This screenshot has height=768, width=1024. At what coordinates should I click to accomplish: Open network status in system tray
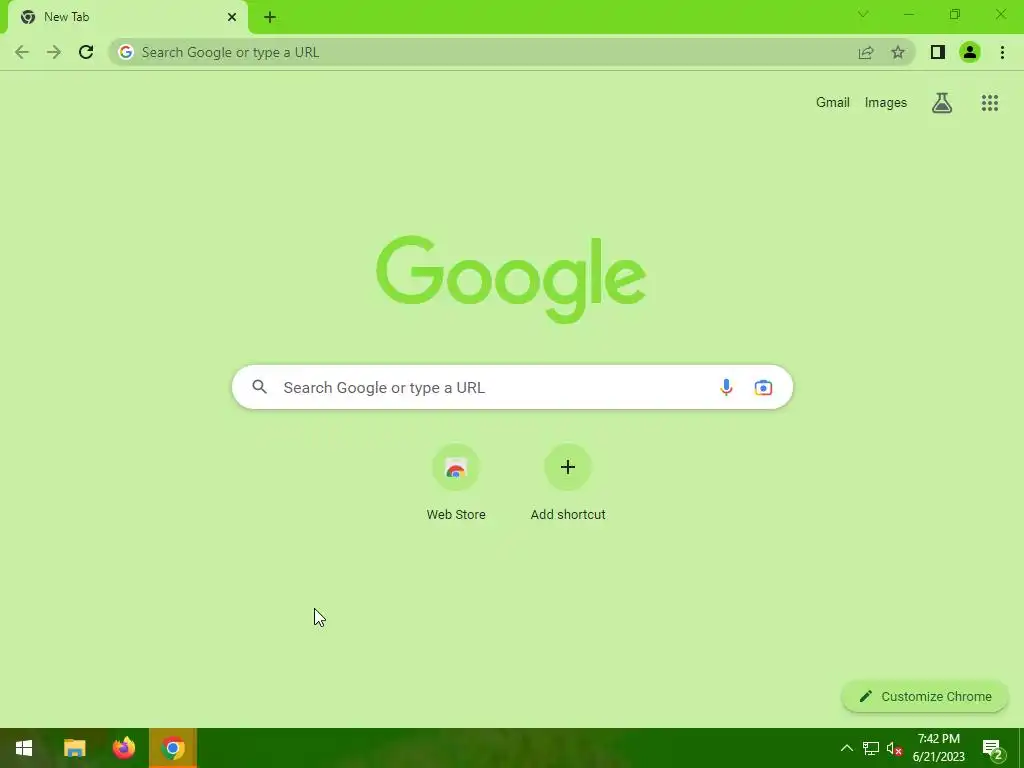(x=871, y=748)
